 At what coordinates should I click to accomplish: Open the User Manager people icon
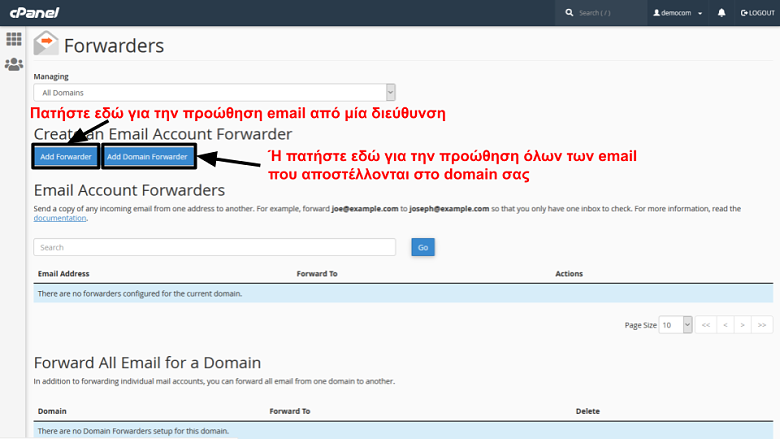(x=13, y=64)
